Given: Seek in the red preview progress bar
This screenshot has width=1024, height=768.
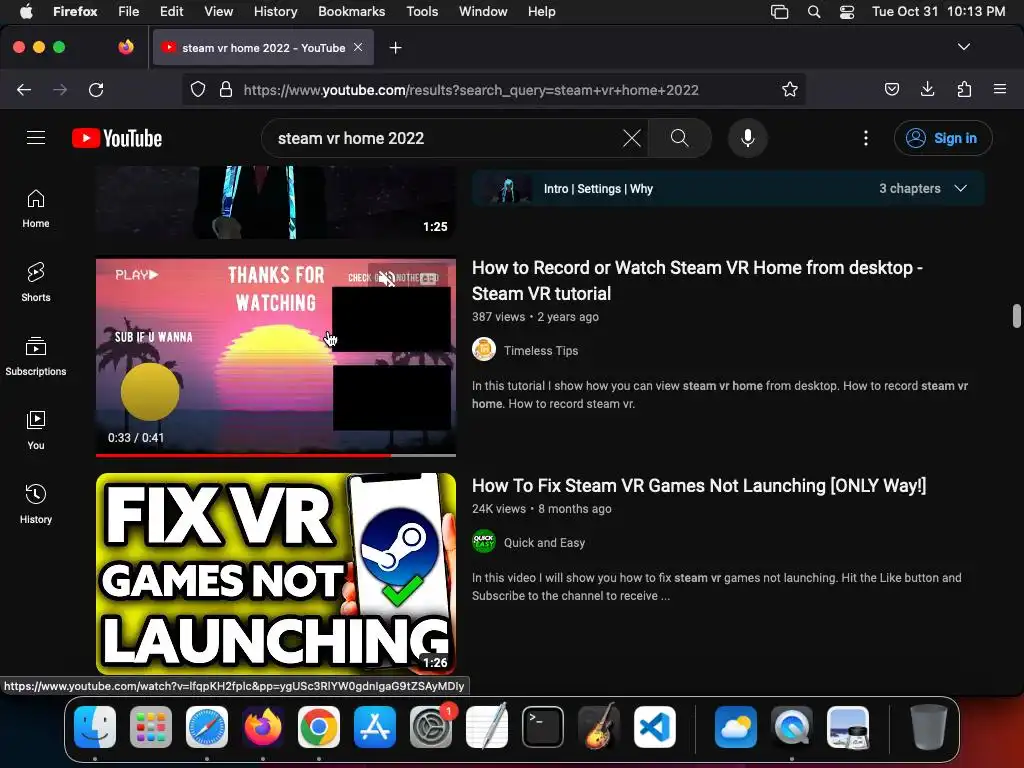Looking at the screenshot, I should click(x=276, y=455).
